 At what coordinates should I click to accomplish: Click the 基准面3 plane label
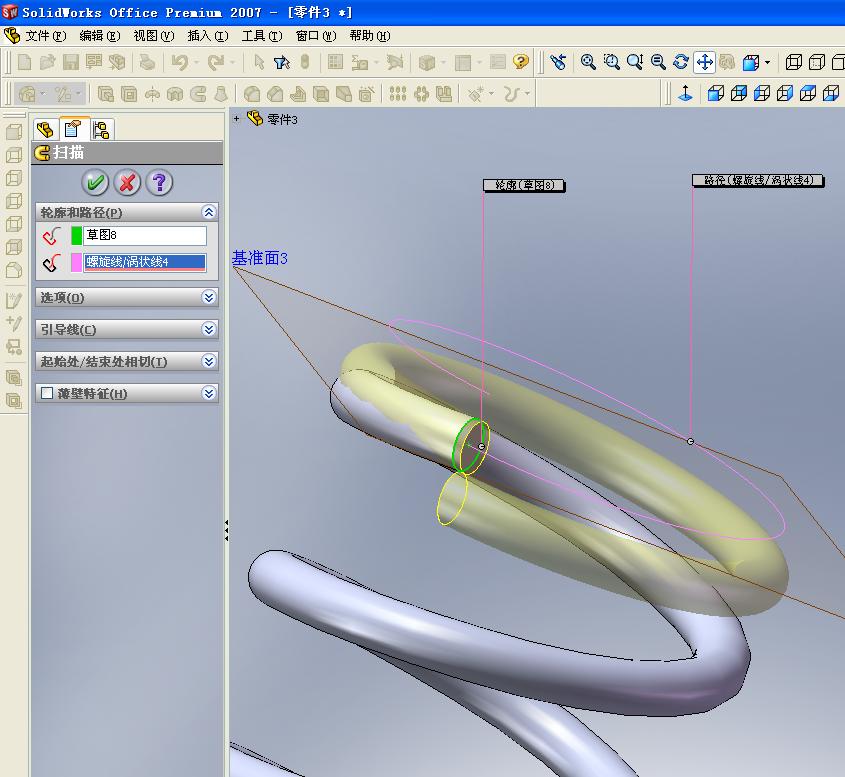click(x=260, y=258)
